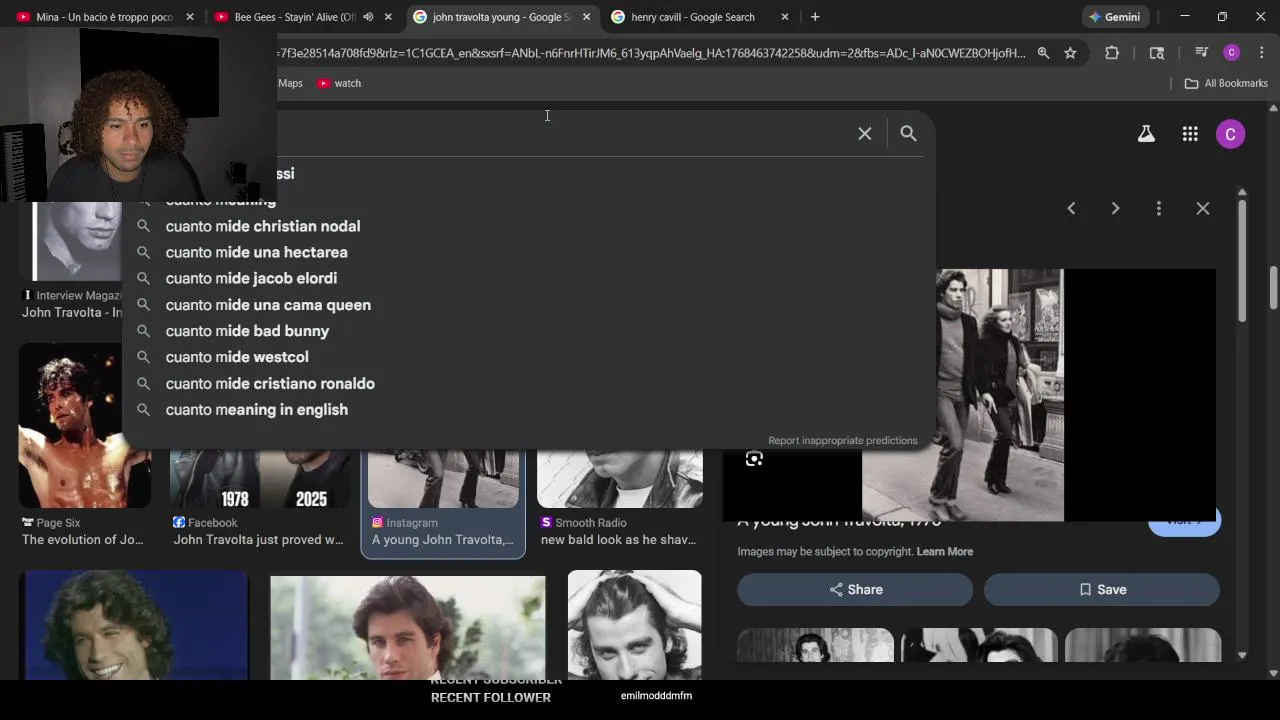This screenshot has width=1280, height=720.
Task: Click the page vertical scrollbar thumb
Action: [1273, 288]
